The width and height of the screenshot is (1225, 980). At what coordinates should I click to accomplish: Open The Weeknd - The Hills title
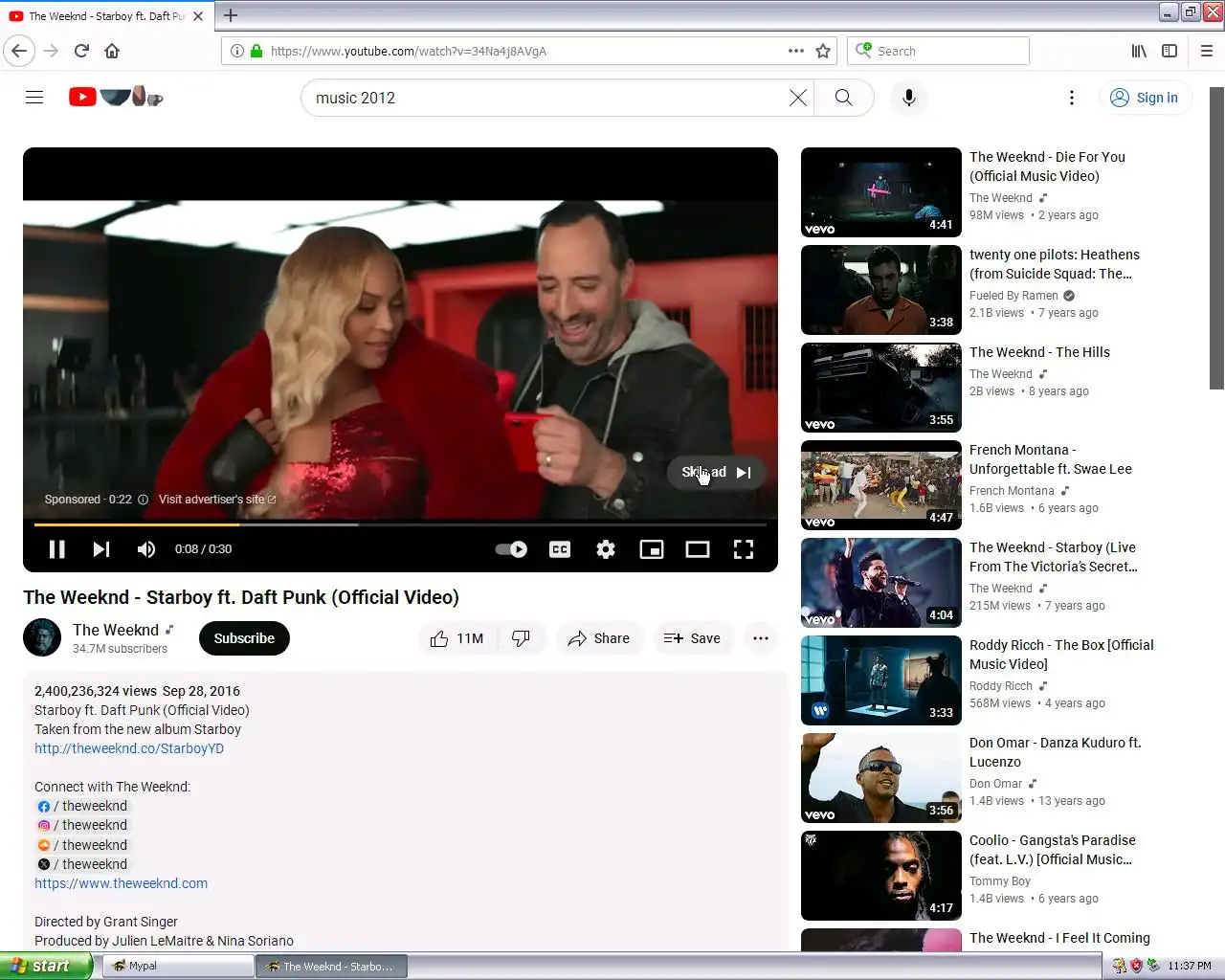[1039, 352]
